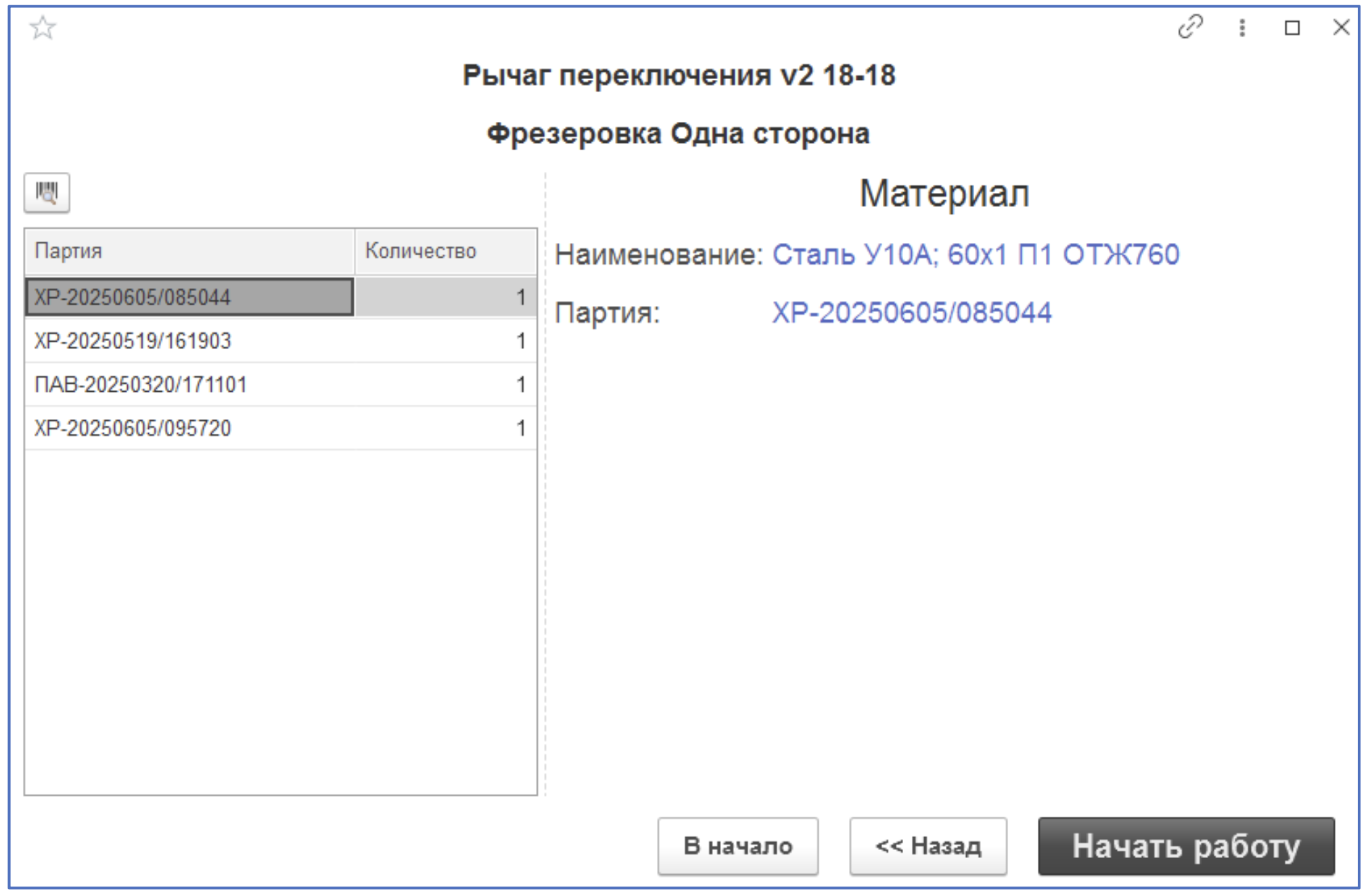This screenshot has height=896, width=1372.
Task: Click quantity cell of batch ХР-20250605/095720
Action: coord(443,428)
